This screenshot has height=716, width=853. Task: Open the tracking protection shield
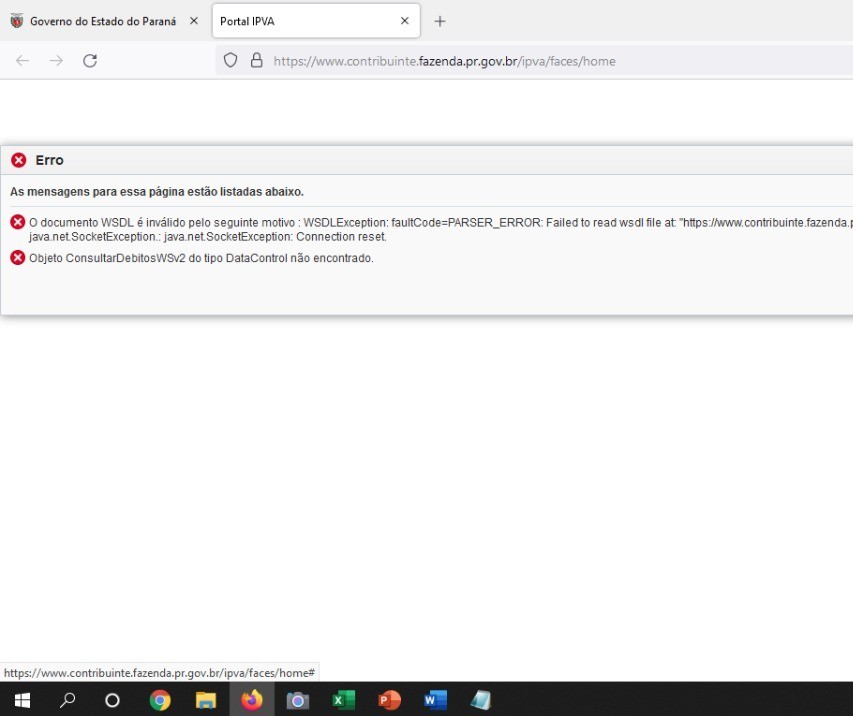click(x=231, y=60)
